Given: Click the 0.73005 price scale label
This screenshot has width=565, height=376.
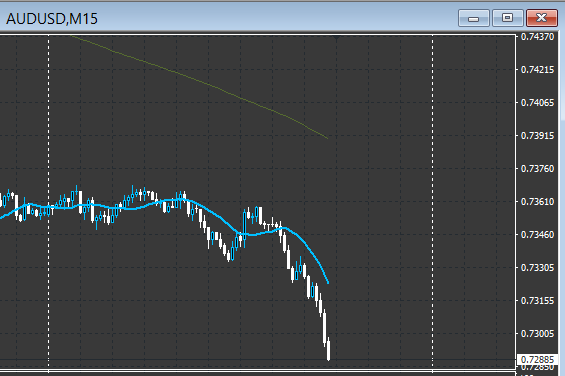Looking at the screenshot, I should click(537, 334).
